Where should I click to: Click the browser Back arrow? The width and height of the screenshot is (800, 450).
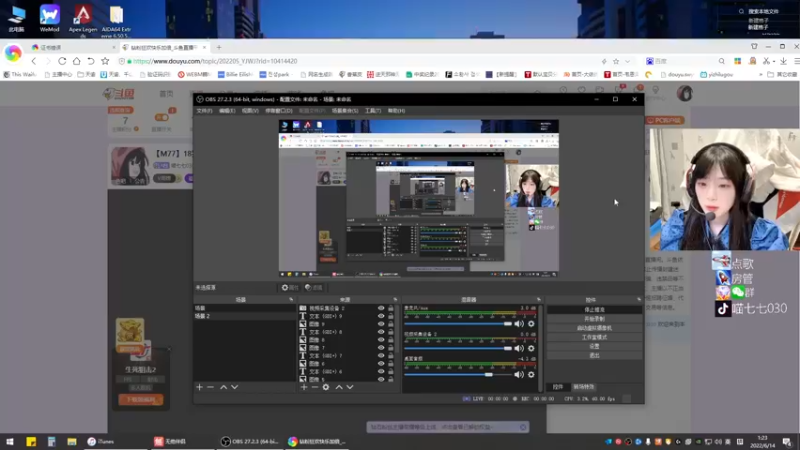[34, 61]
